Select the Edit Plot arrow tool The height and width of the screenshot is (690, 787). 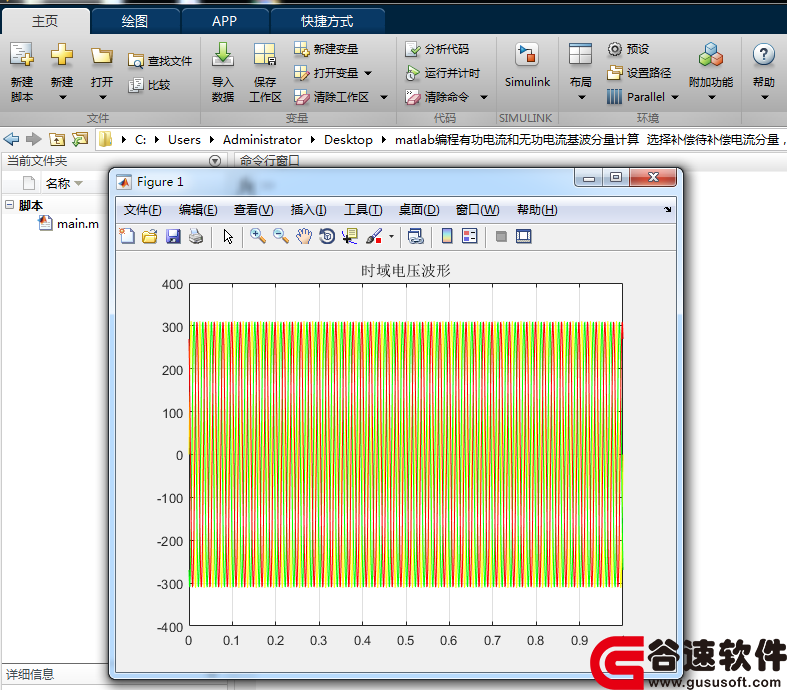click(228, 236)
